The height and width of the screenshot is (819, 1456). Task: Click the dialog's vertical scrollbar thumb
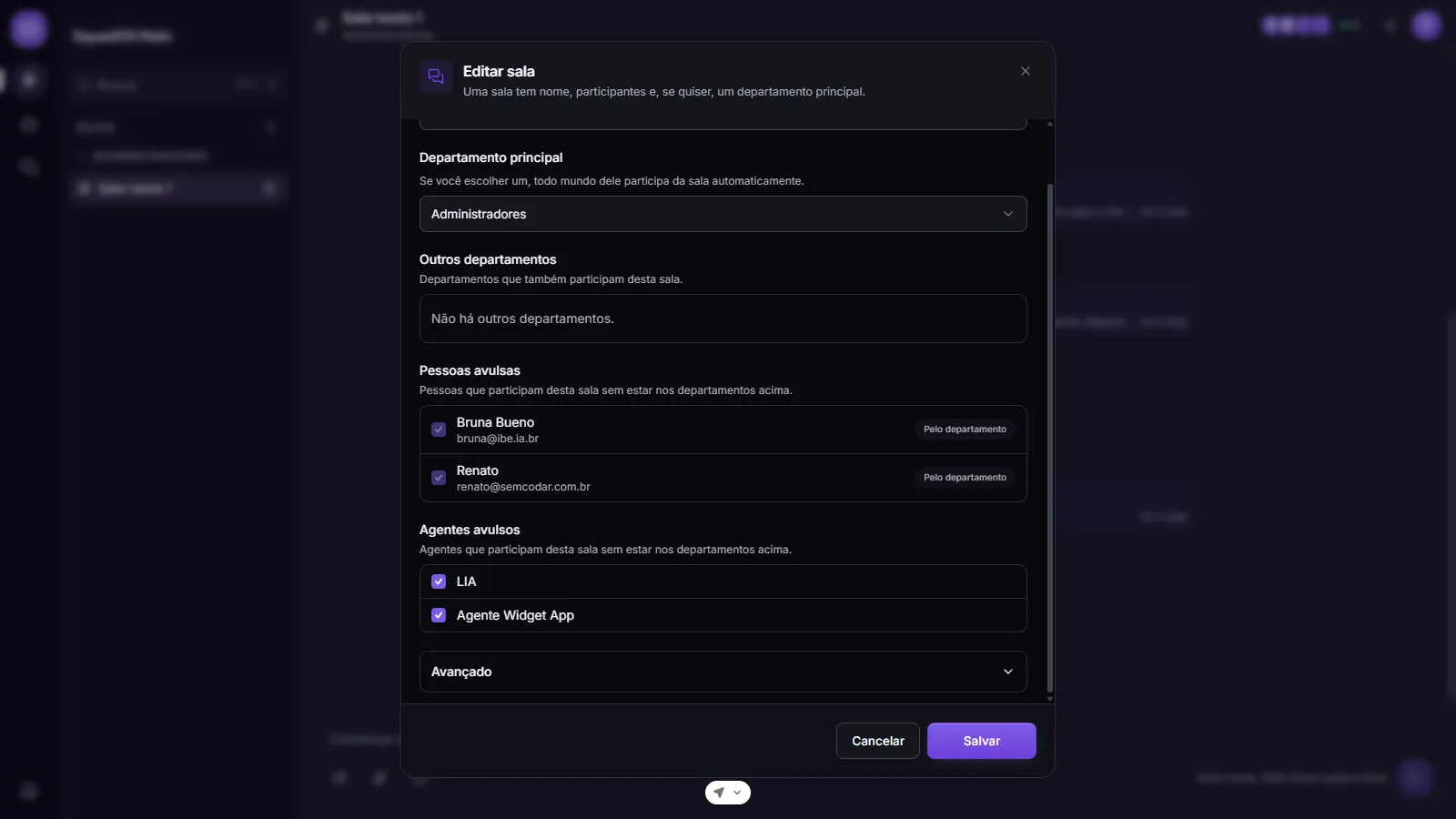coord(1050,437)
